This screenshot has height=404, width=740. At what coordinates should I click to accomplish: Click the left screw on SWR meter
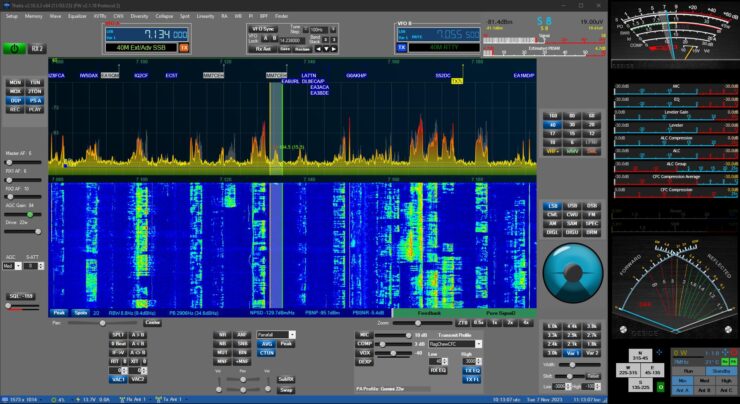click(623, 329)
